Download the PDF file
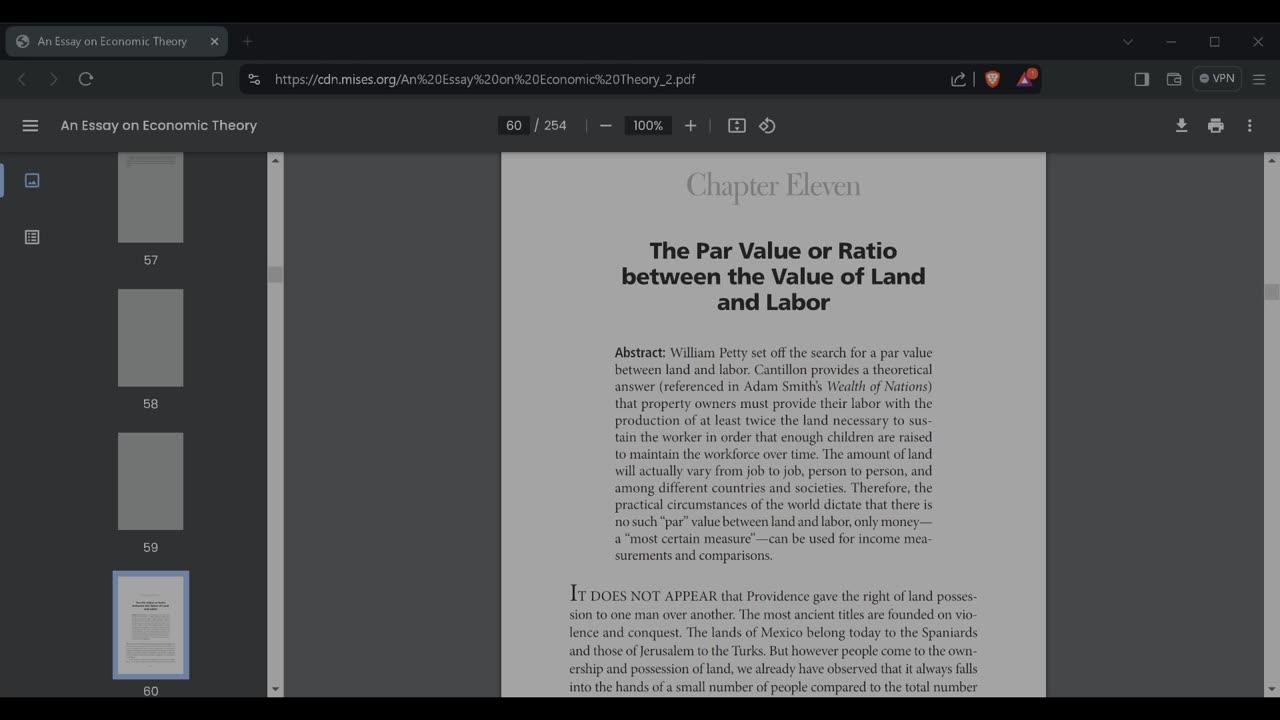 [x=1181, y=126]
